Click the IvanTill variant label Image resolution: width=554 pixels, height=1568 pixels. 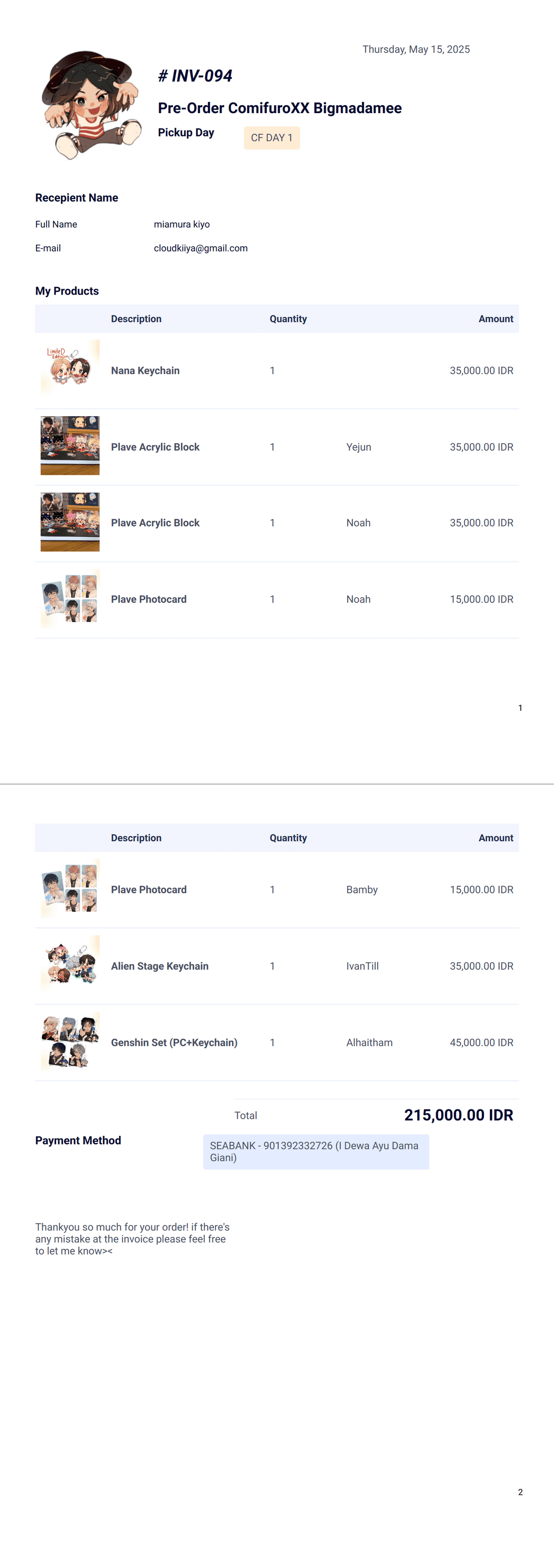pos(362,966)
